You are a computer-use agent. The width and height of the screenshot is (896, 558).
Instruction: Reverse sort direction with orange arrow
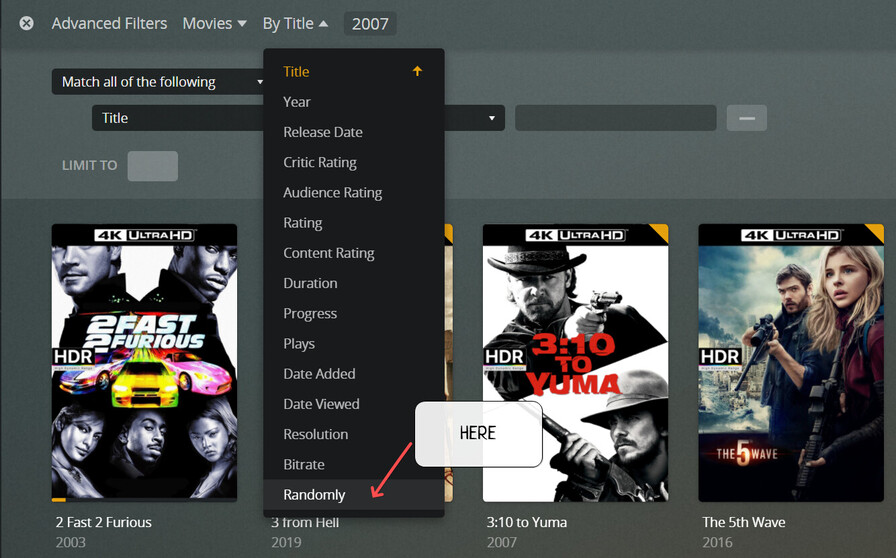click(x=417, y=71)
